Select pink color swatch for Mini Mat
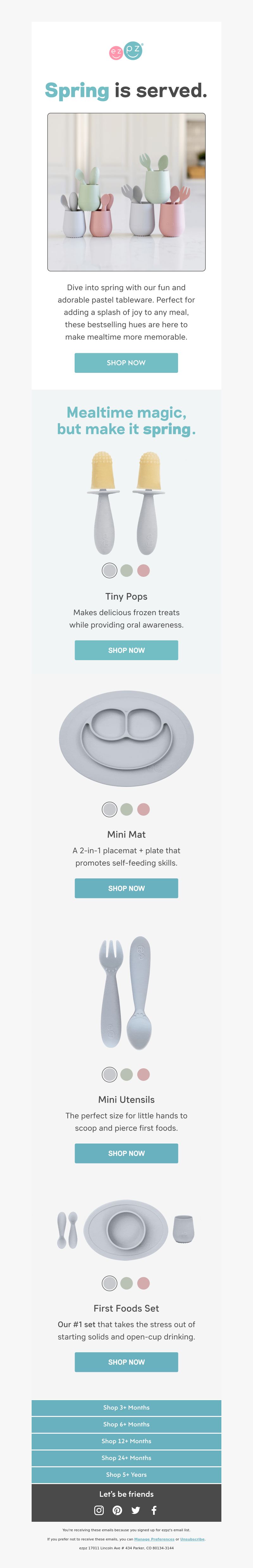 click(x=144, y=809)
